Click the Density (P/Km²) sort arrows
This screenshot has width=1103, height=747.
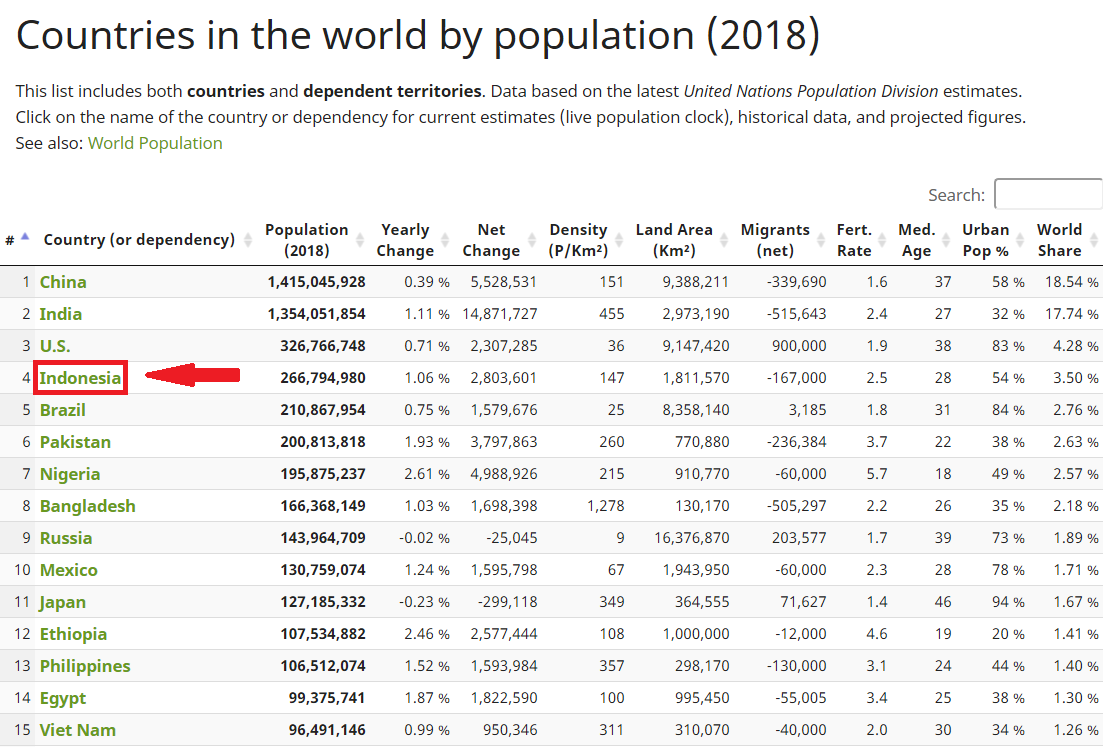[x=618, y=240]
